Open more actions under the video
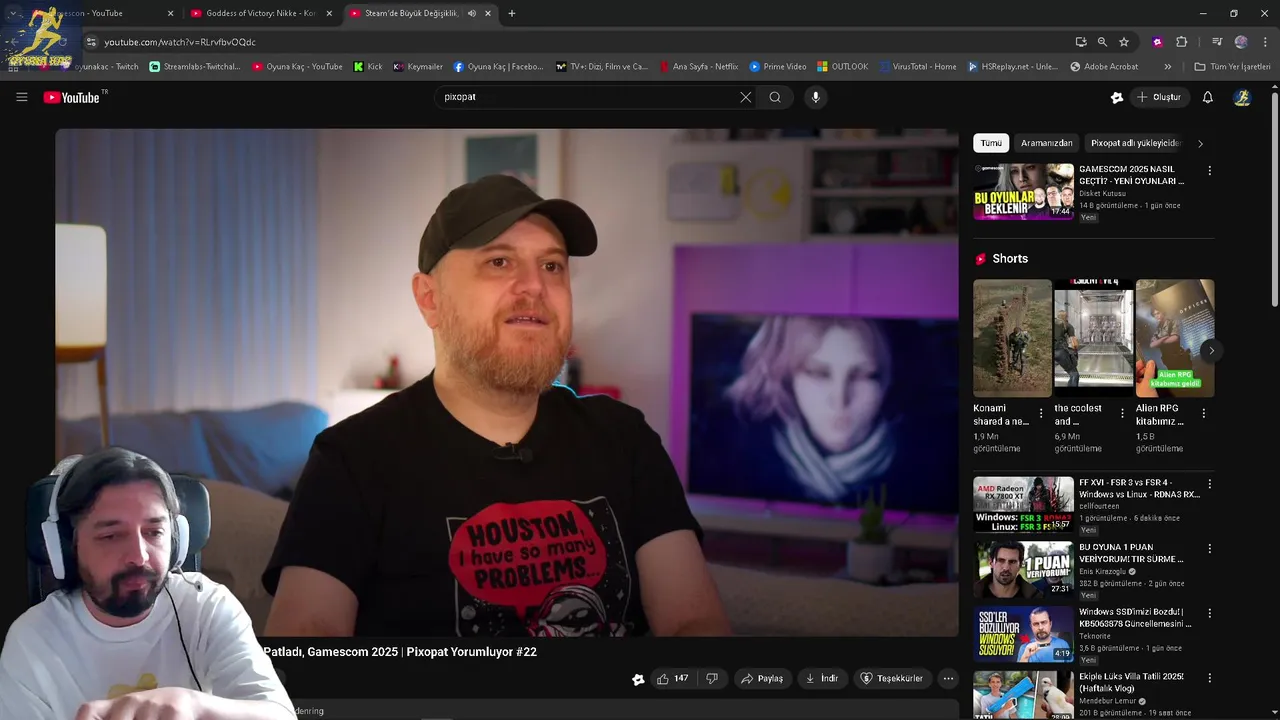The width and height of the screenshot is (1280, 720). [948, 678]
